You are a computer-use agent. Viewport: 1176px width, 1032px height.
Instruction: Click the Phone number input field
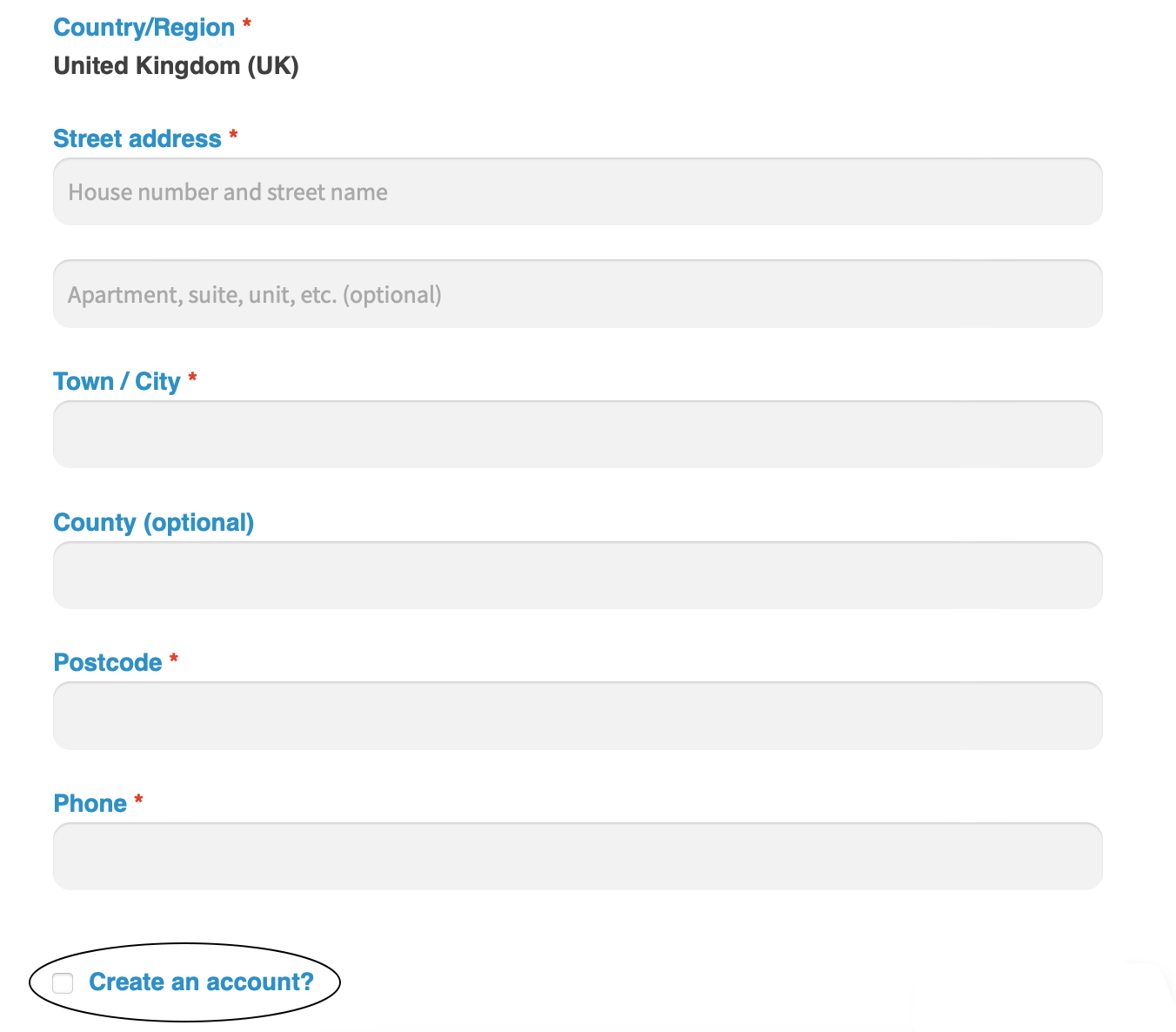point(578,856)
